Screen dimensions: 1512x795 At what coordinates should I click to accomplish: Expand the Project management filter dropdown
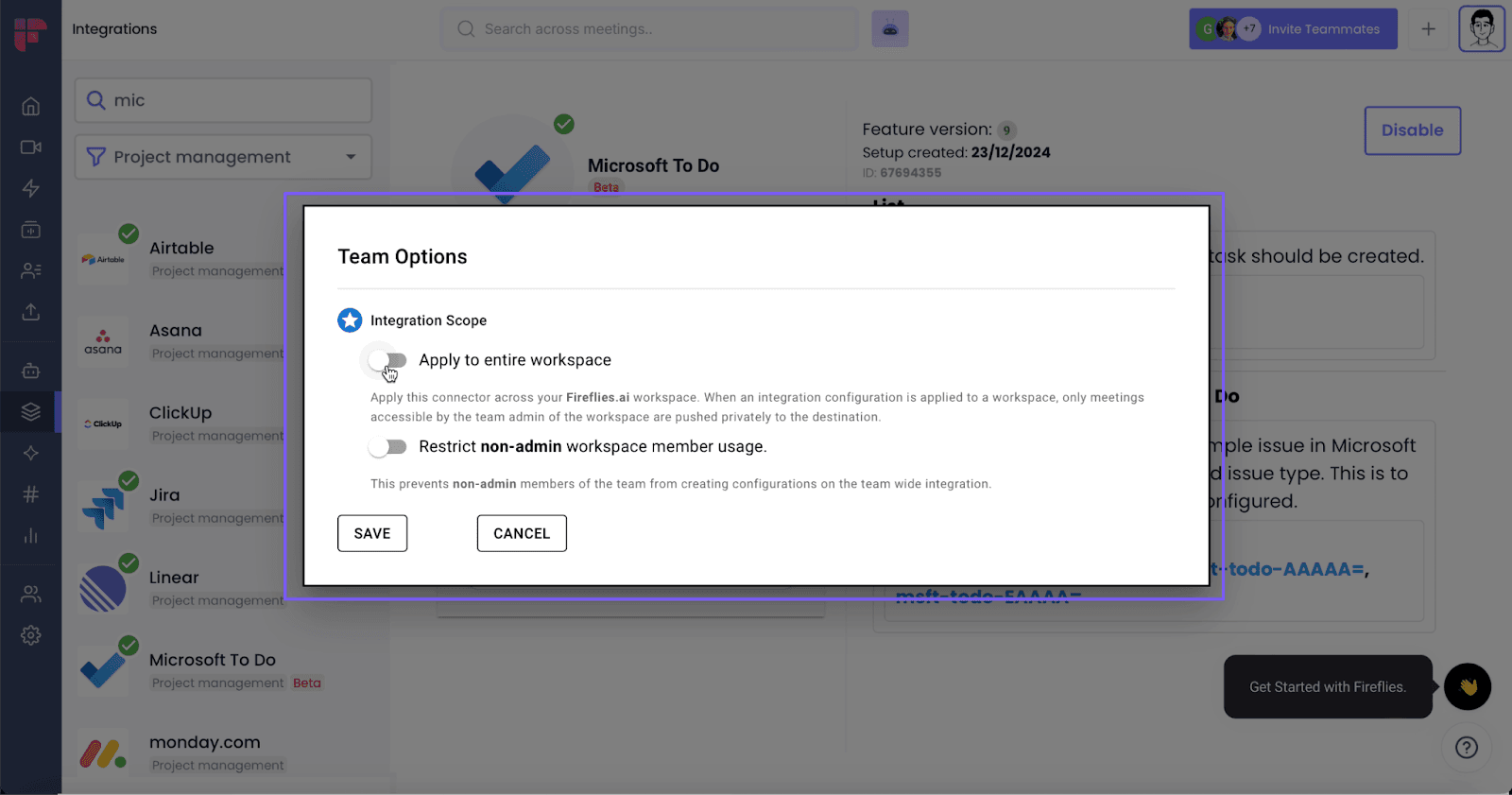click(x=223, y=157)
